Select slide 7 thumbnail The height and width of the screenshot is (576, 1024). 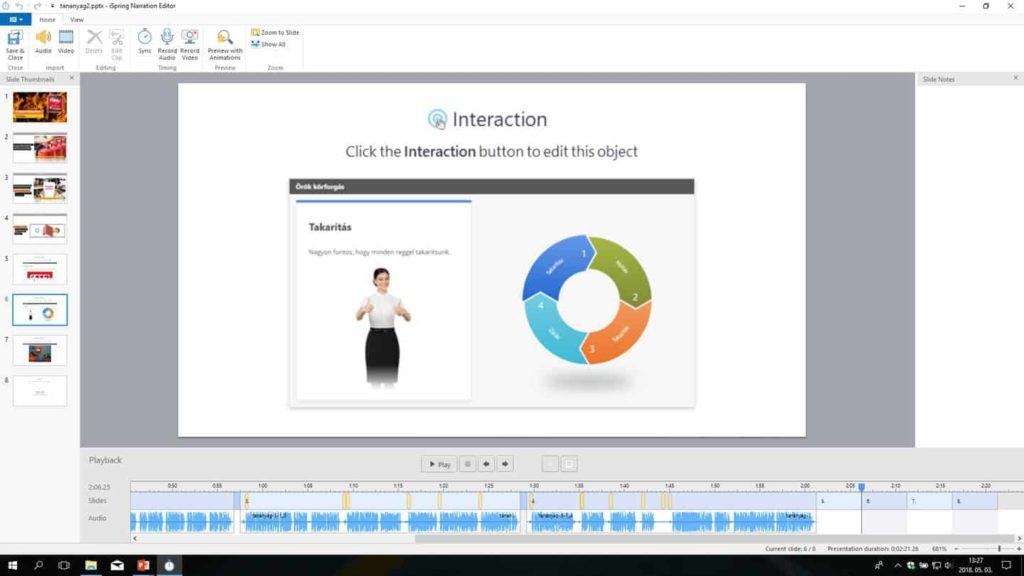coord(40,350)
